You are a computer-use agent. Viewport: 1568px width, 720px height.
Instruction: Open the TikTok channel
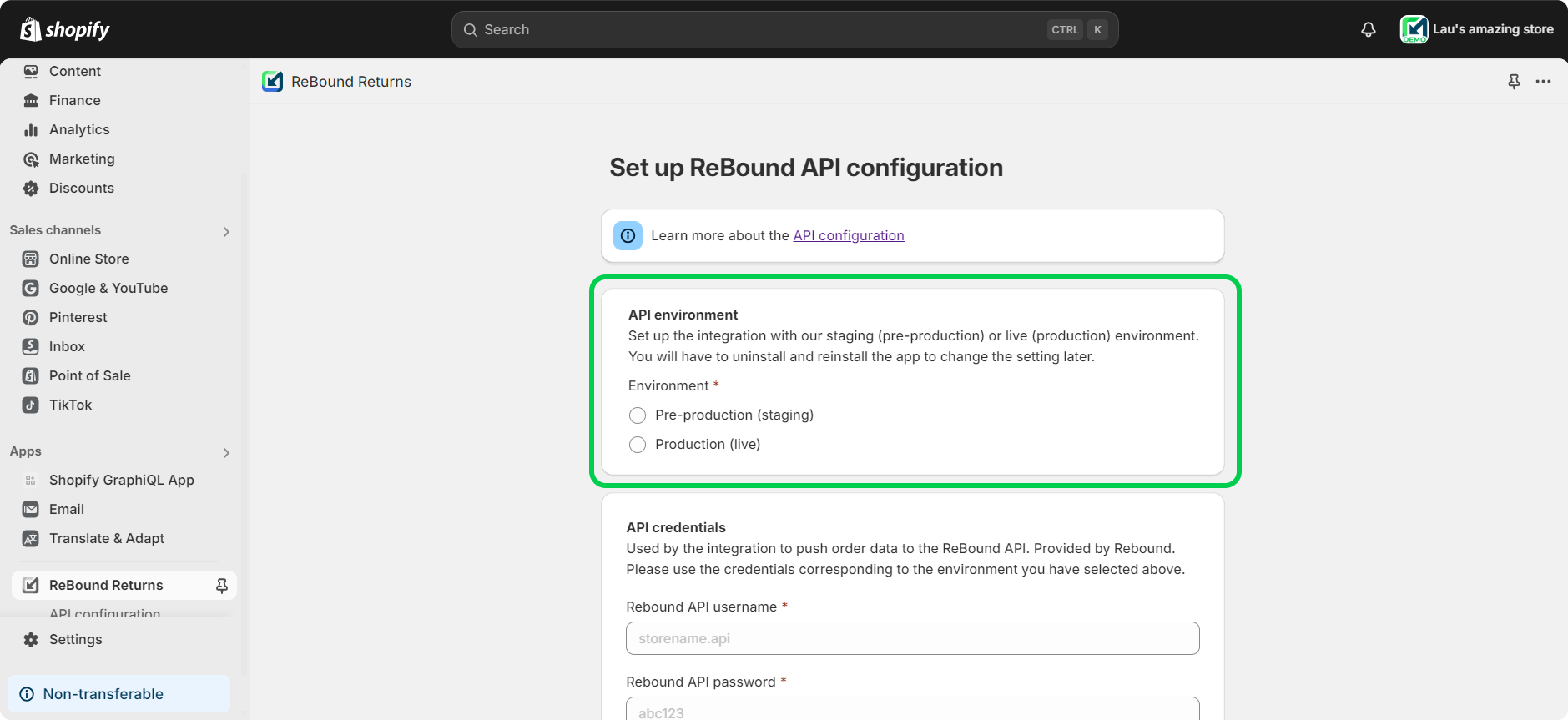pyautogui.click(x=71, y=405)
